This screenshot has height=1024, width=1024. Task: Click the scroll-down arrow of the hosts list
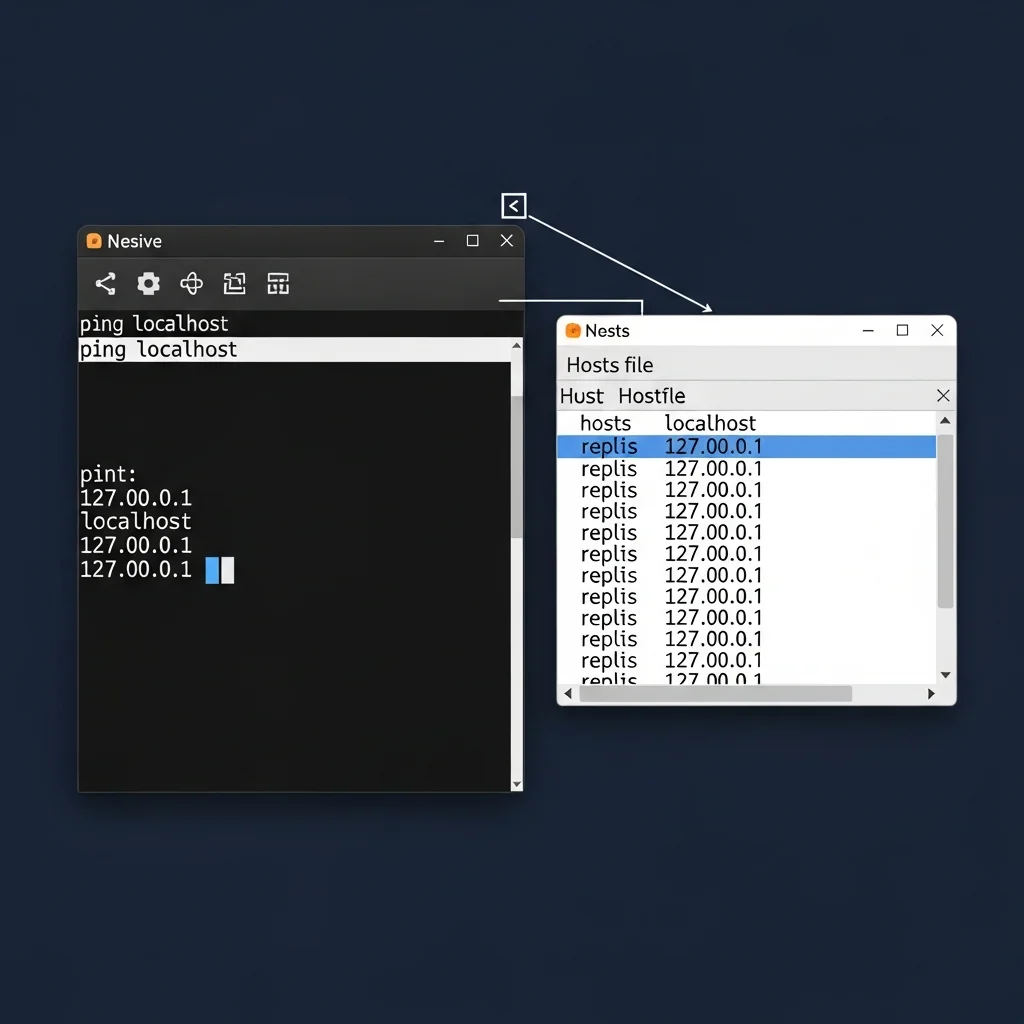pyautogui.click(x=944, y=673)
